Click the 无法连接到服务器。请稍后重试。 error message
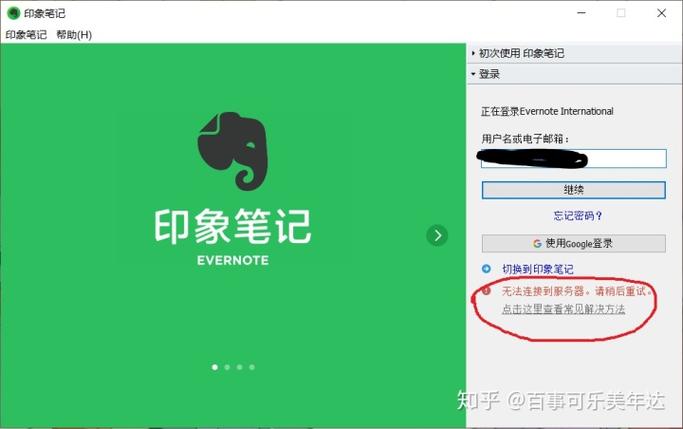 click(577, 291)
